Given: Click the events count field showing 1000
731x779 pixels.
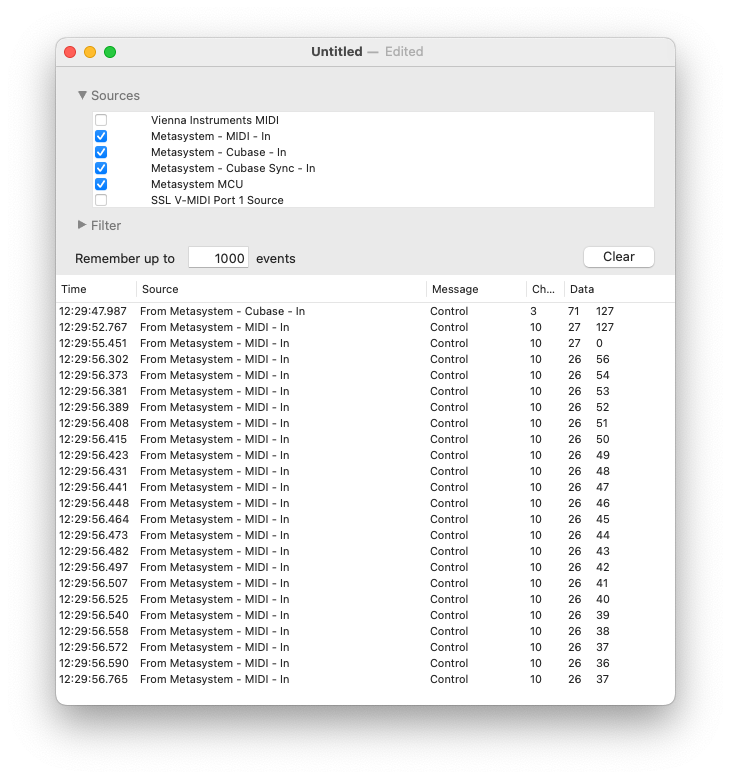Looking at the screenshot, I should (218, 258).
